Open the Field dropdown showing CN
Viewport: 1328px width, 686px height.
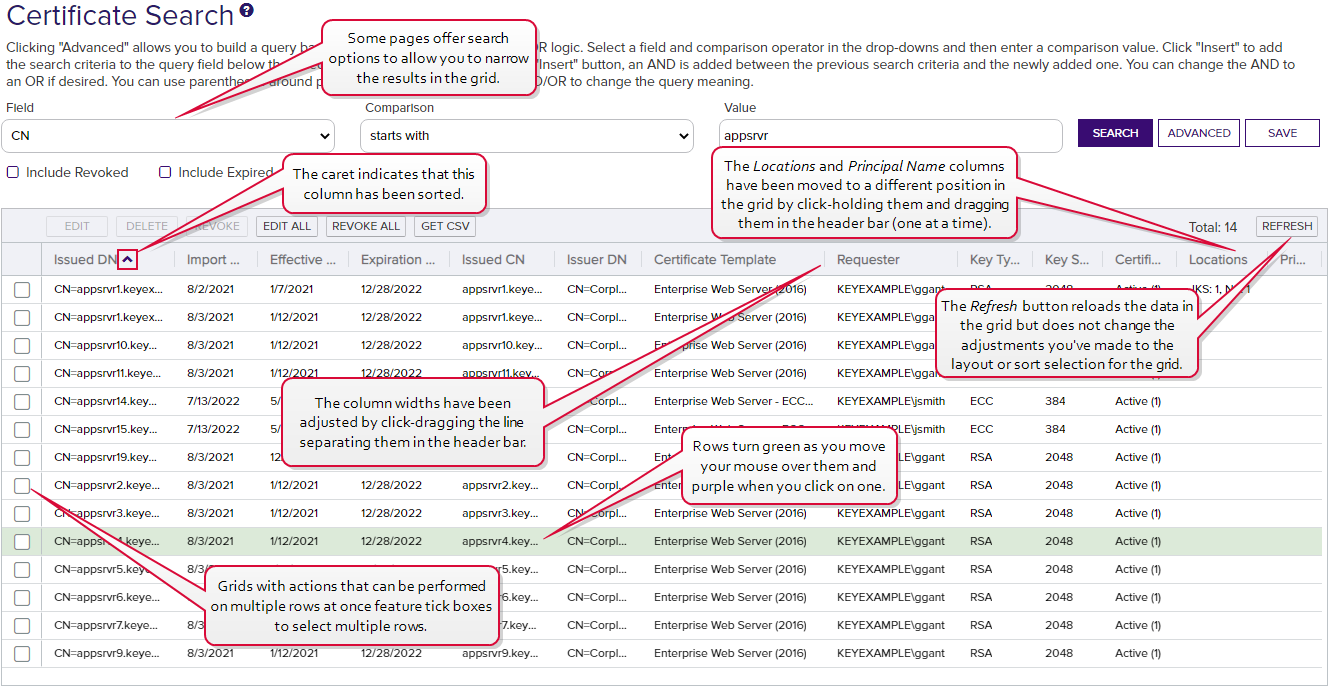coord(170,135)
